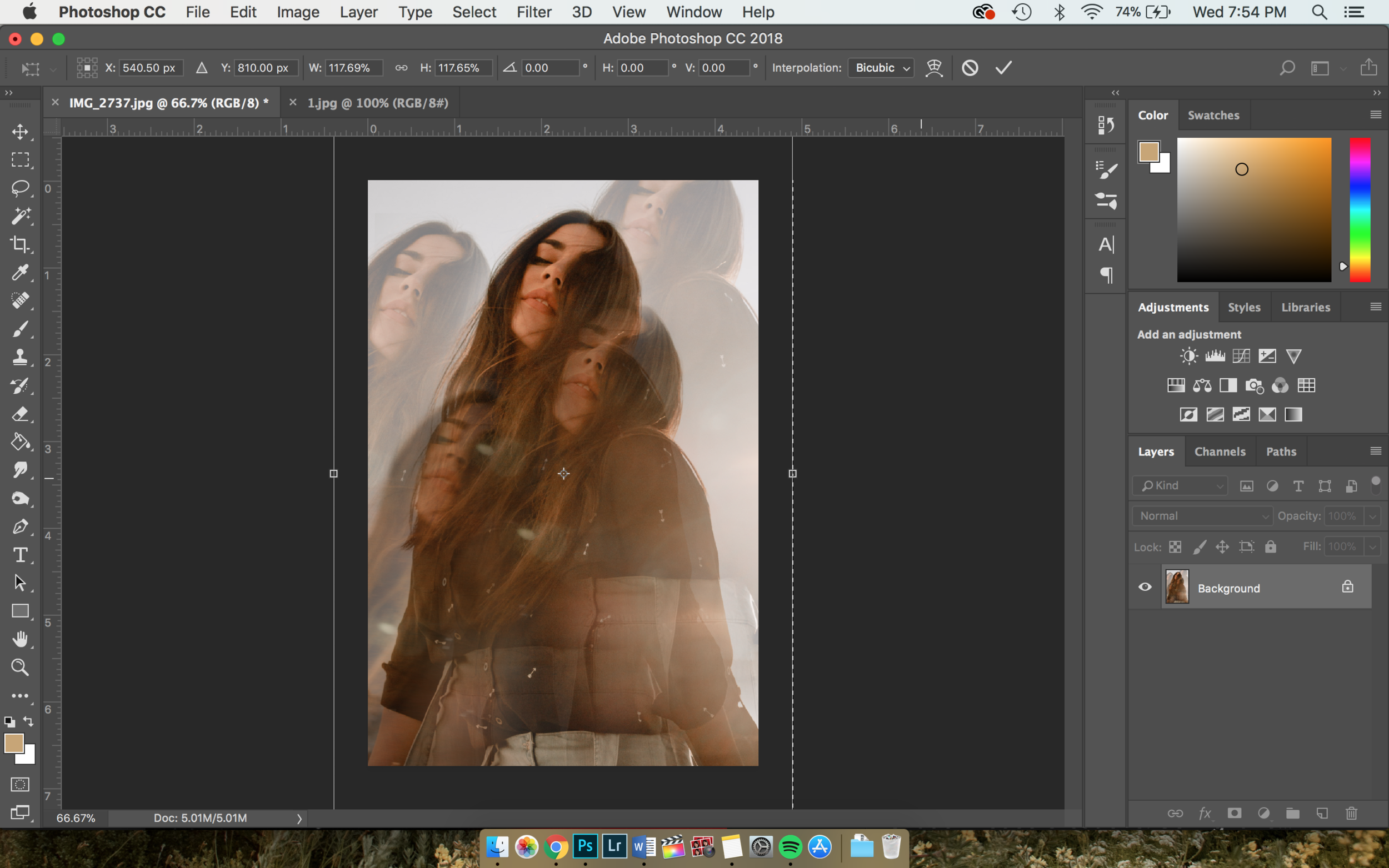Hide the Background layer with eye icon
1389x868 pixels.
click(1145, 586)
